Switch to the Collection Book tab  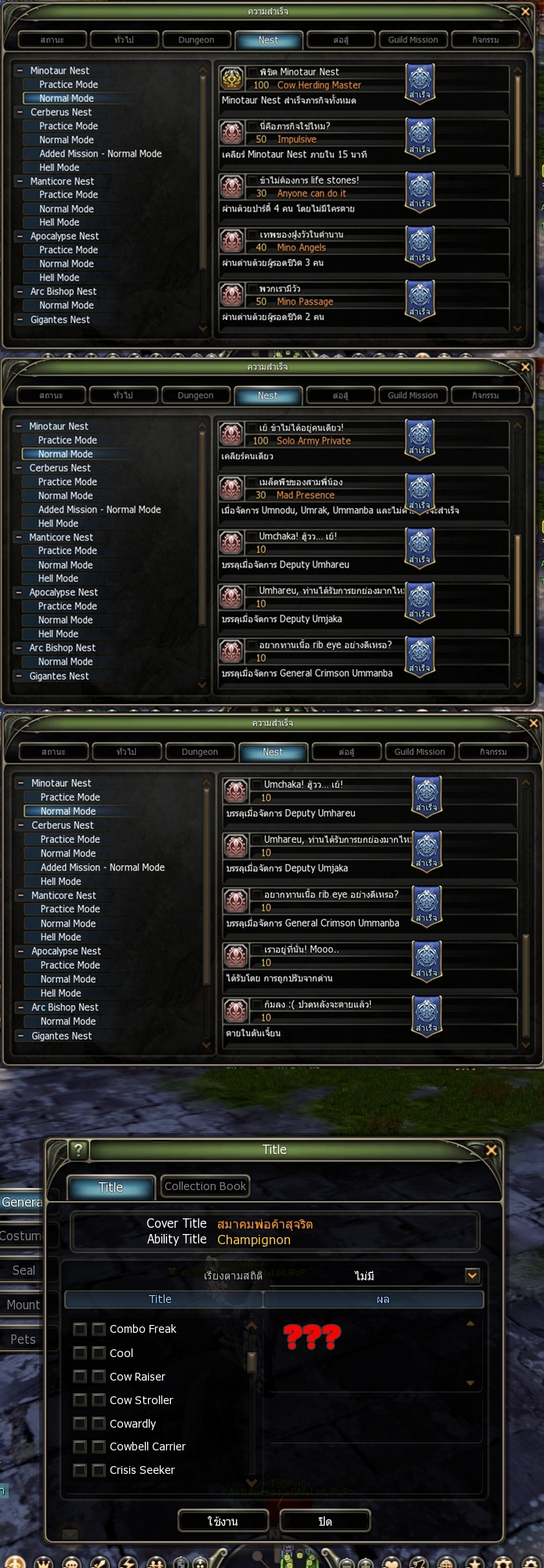tap(205, 1186)
